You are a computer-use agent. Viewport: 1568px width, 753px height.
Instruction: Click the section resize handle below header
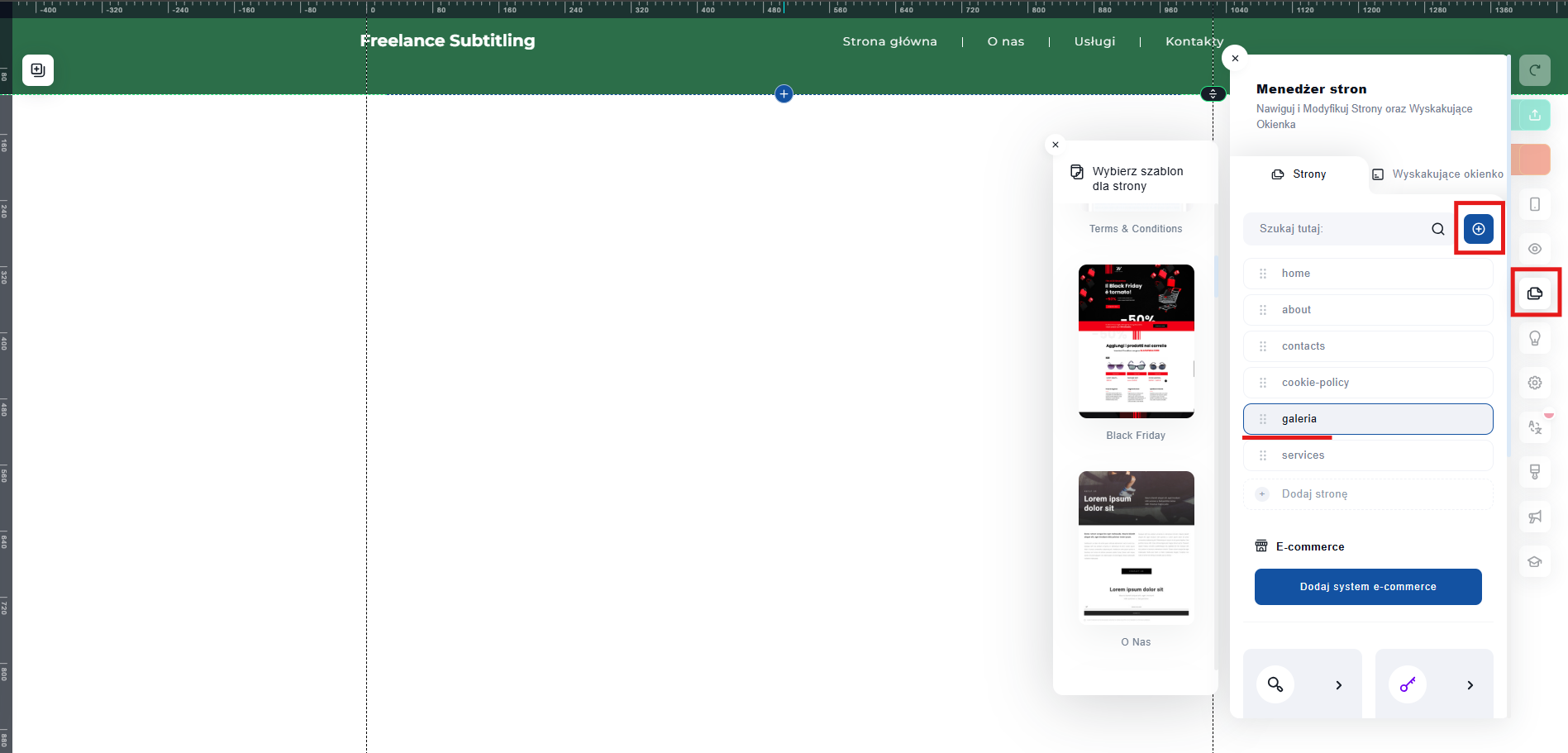[1213, 94]
